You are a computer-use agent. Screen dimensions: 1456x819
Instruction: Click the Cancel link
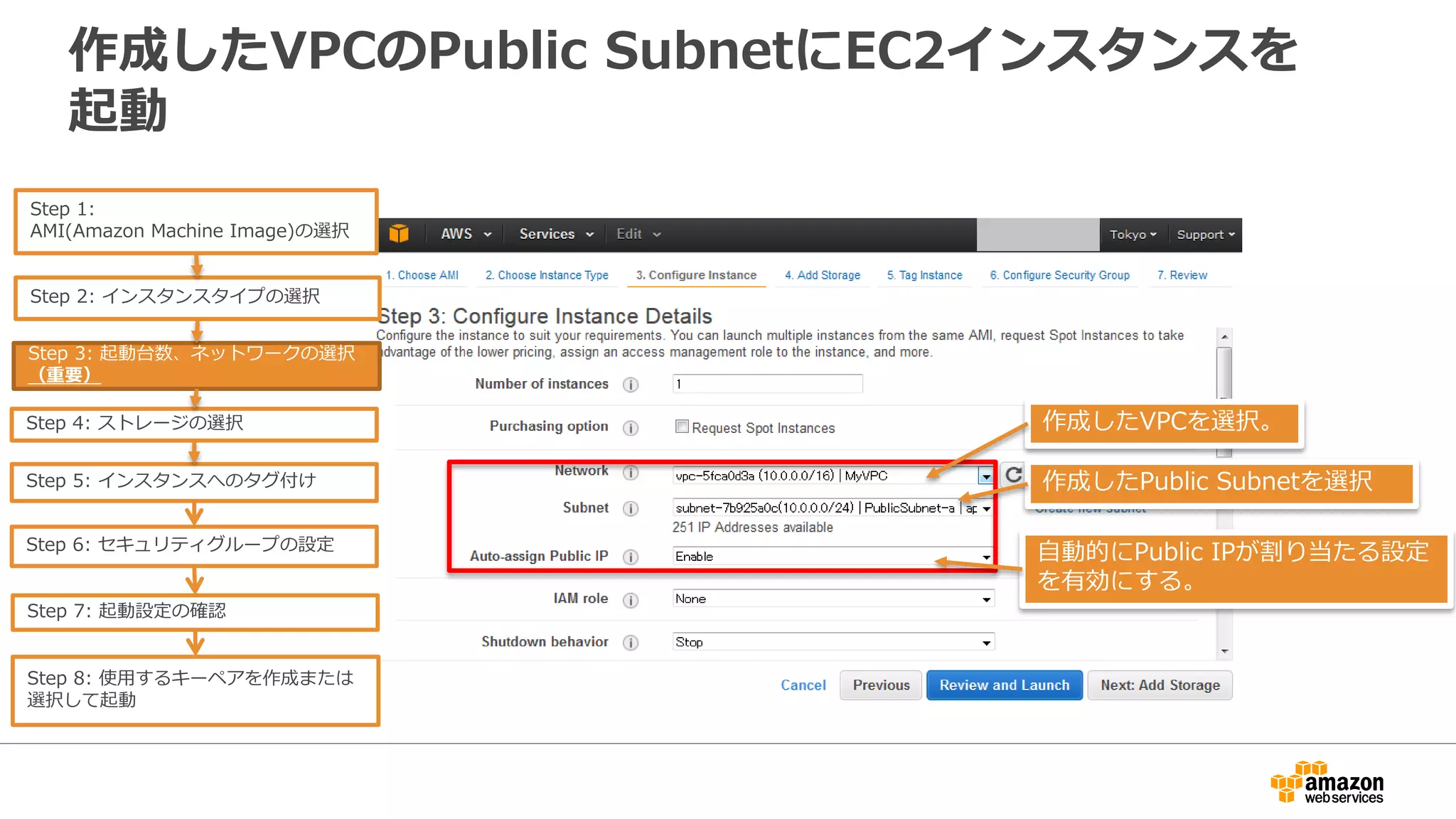coord(803,685)
